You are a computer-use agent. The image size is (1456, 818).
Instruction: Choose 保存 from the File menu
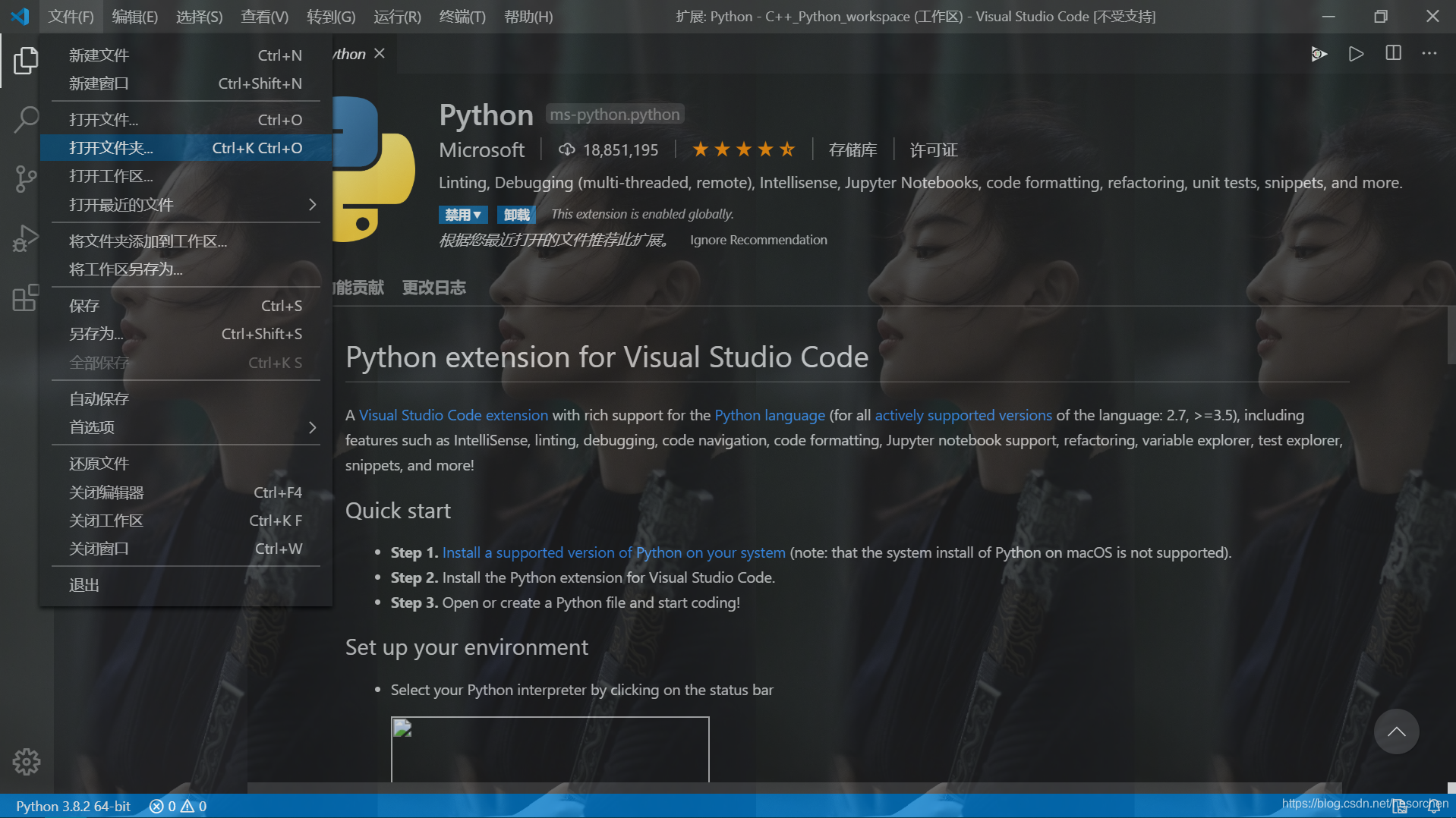[186, 306]
